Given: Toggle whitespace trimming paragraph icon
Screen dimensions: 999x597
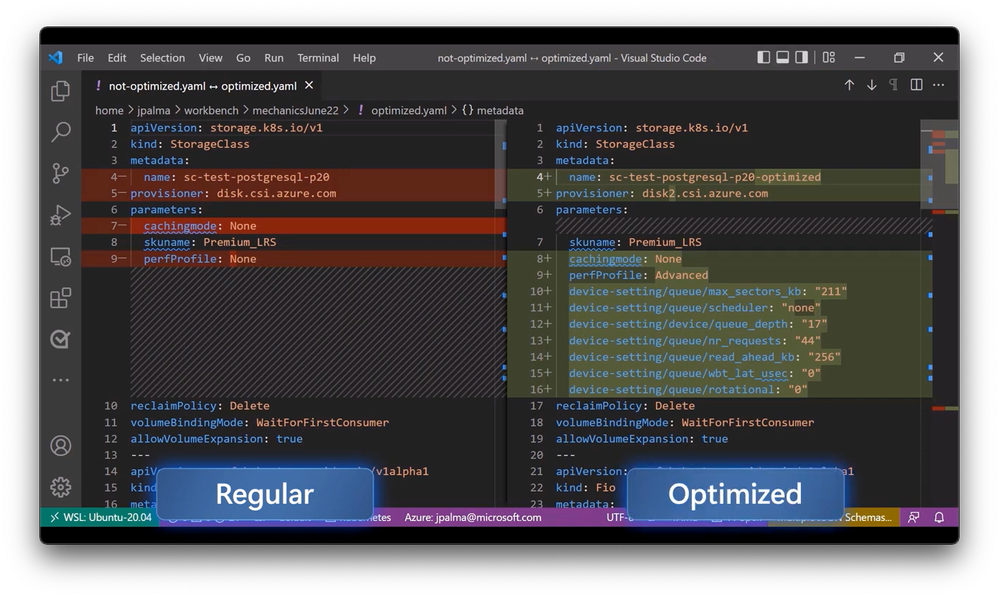Looking at the screenshot, I should tap(893, 85).
